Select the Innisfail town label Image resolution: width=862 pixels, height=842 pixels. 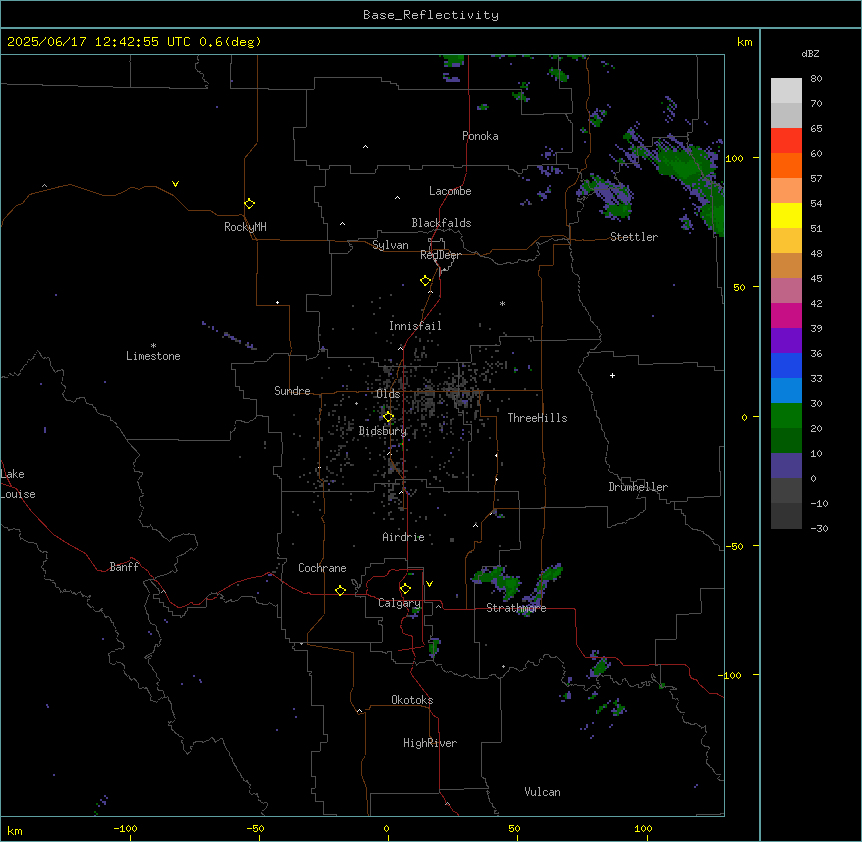click(x=415, y=326)
